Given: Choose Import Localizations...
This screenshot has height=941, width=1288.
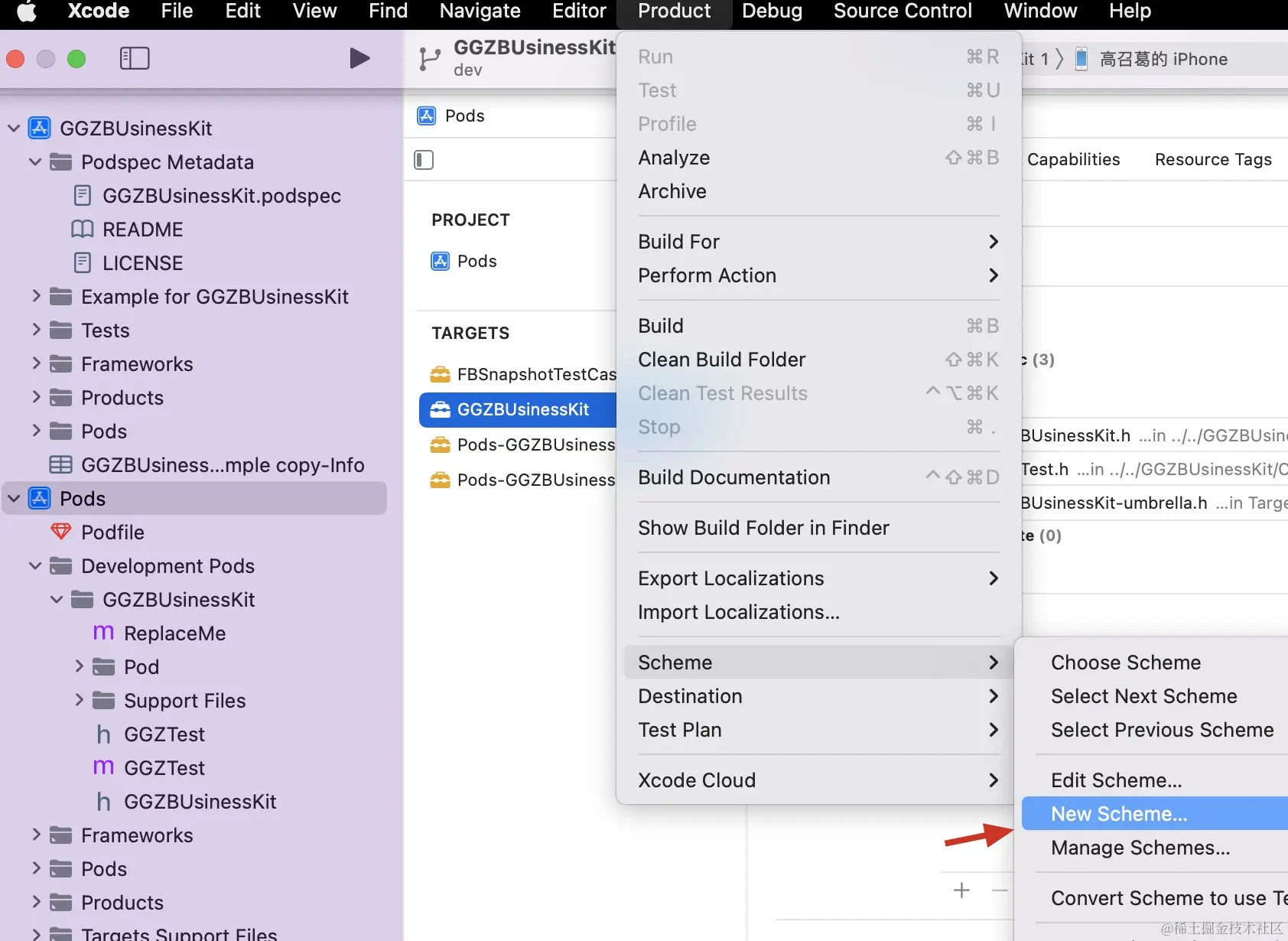Looking at the screenshot, I should tap(818, 612).
